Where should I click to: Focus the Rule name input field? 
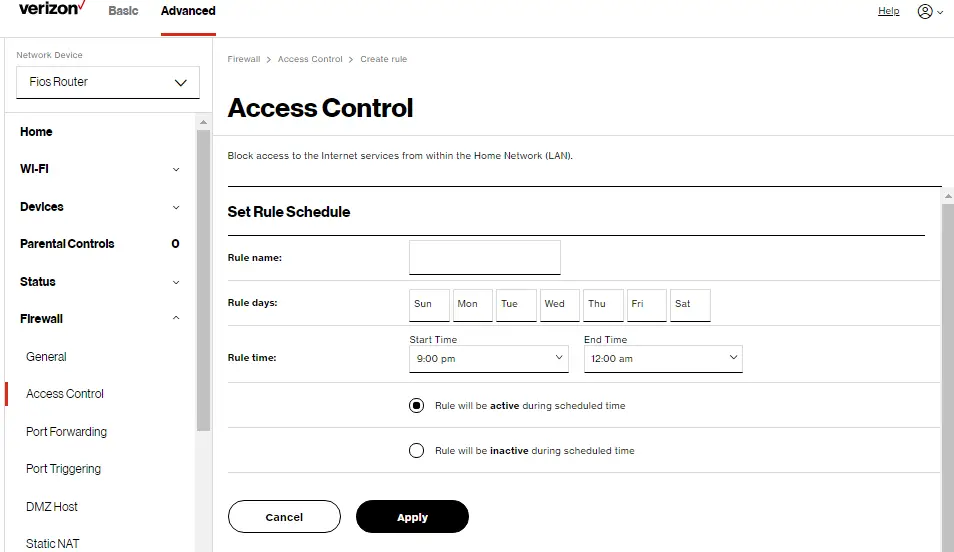point(485,257)
